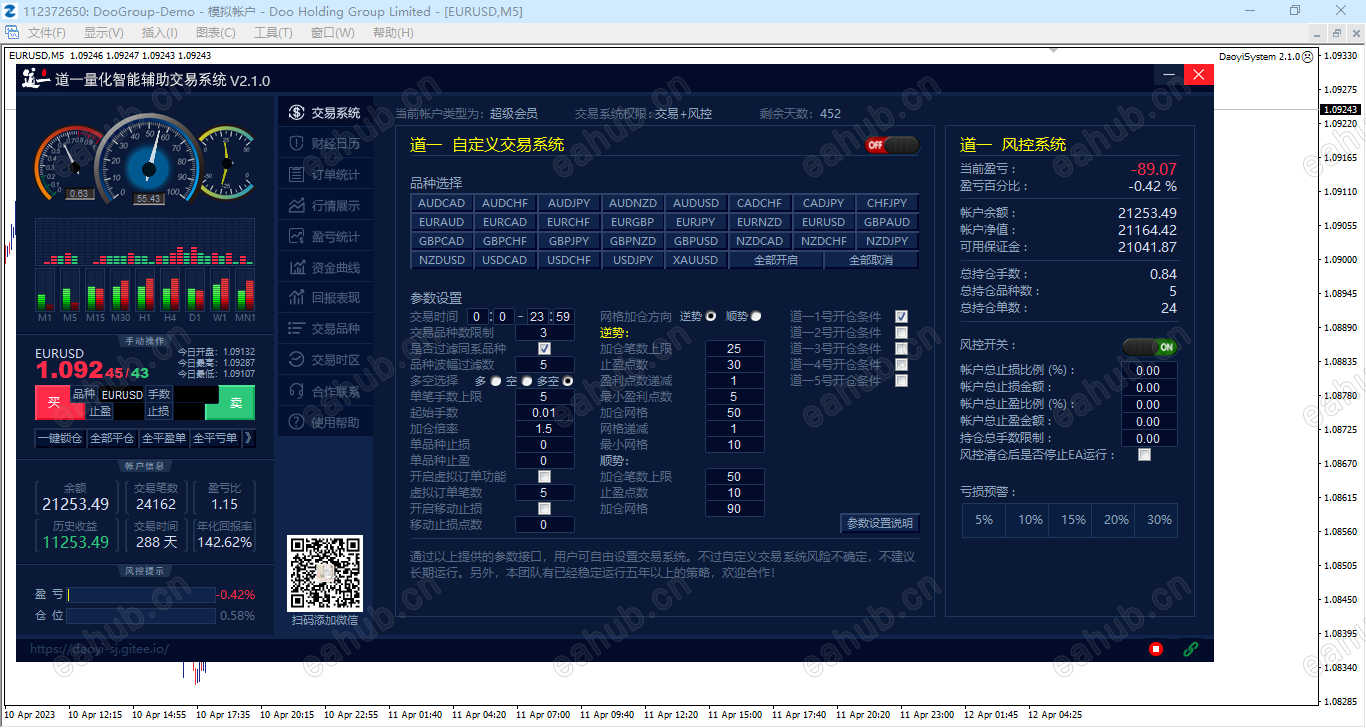Open the 合作联系 headset icon in the sidebar

(296, 391)
